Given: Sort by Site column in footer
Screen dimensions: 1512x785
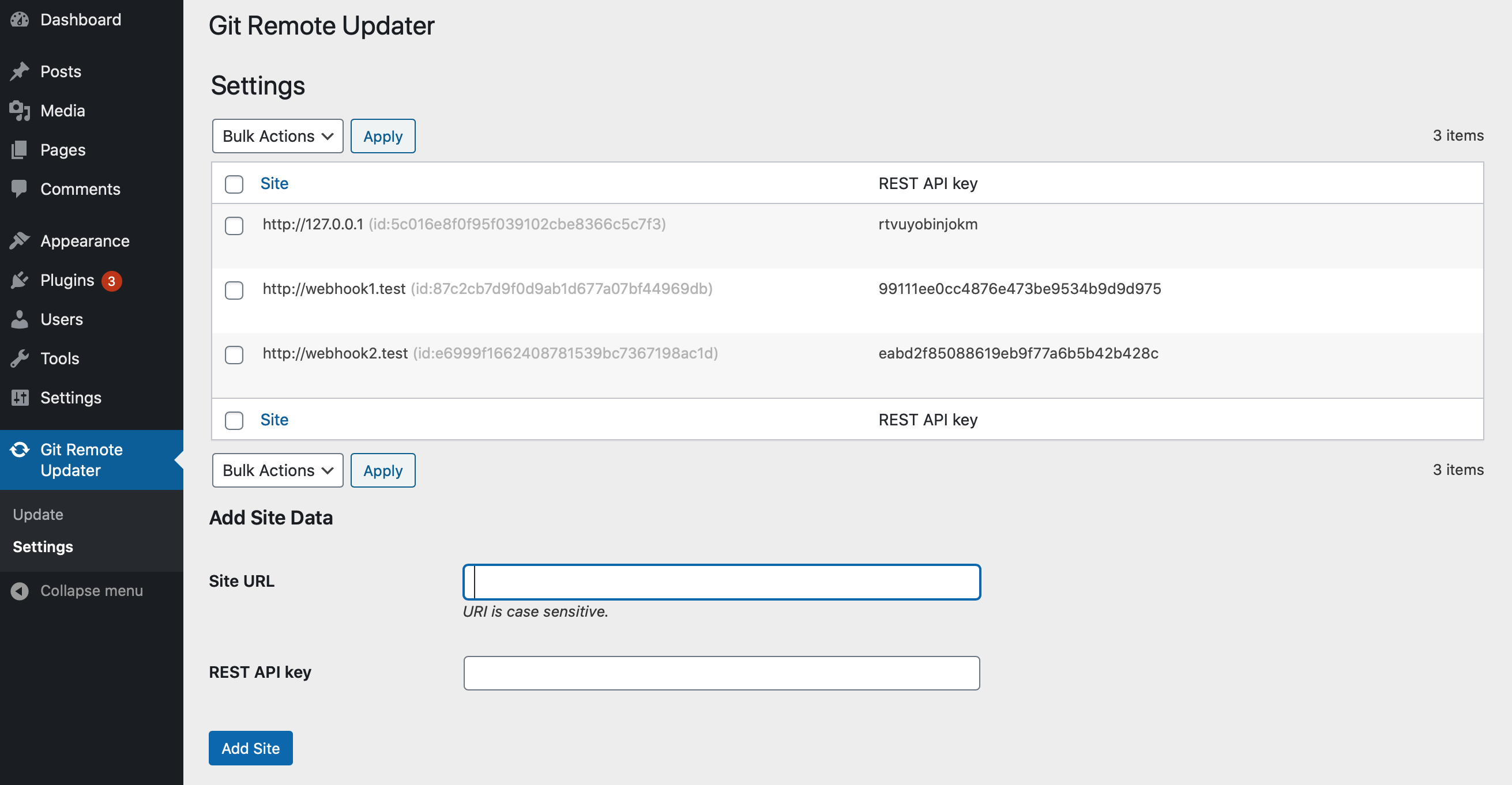Looking at the screenshot, I should coord(274,420).
